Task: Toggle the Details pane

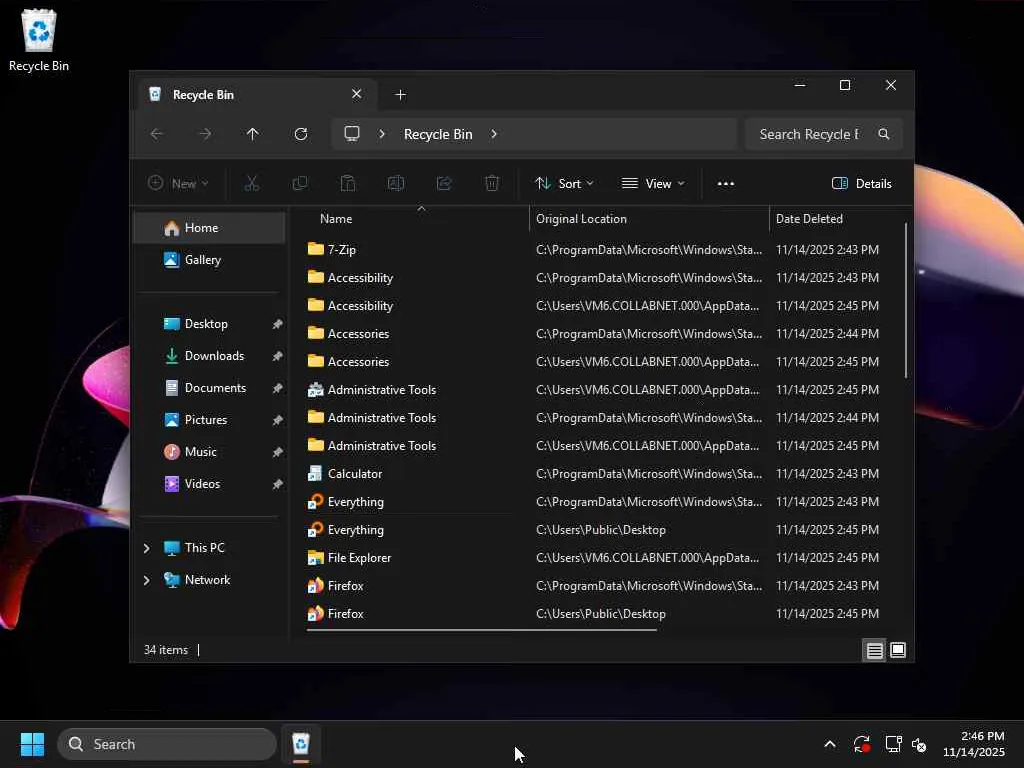Action: click(861, 184)
